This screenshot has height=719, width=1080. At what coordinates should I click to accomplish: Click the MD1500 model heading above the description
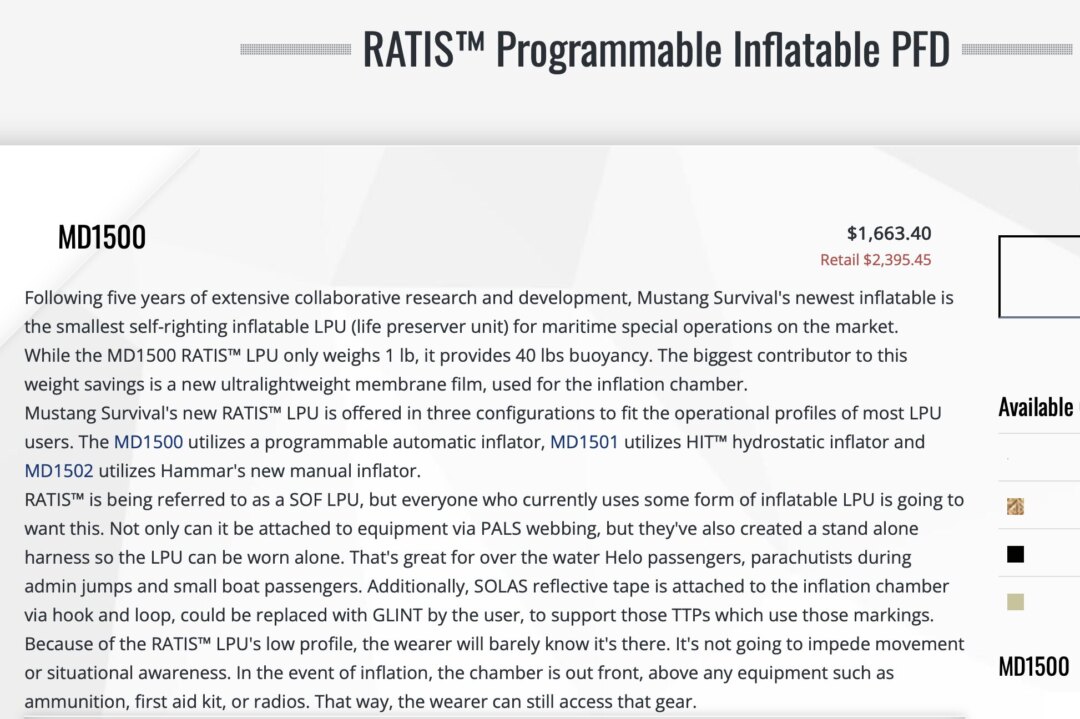[x=102, y=238]
